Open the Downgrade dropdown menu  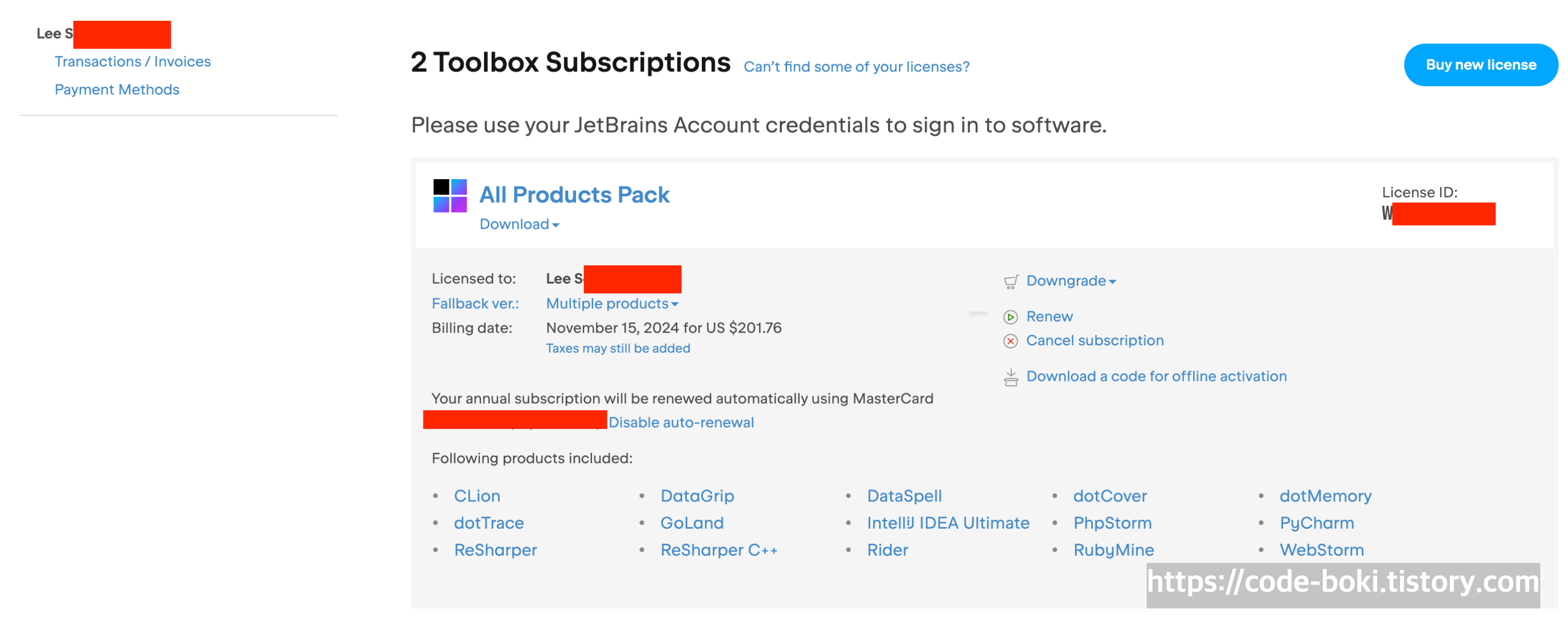[1071, 281]
